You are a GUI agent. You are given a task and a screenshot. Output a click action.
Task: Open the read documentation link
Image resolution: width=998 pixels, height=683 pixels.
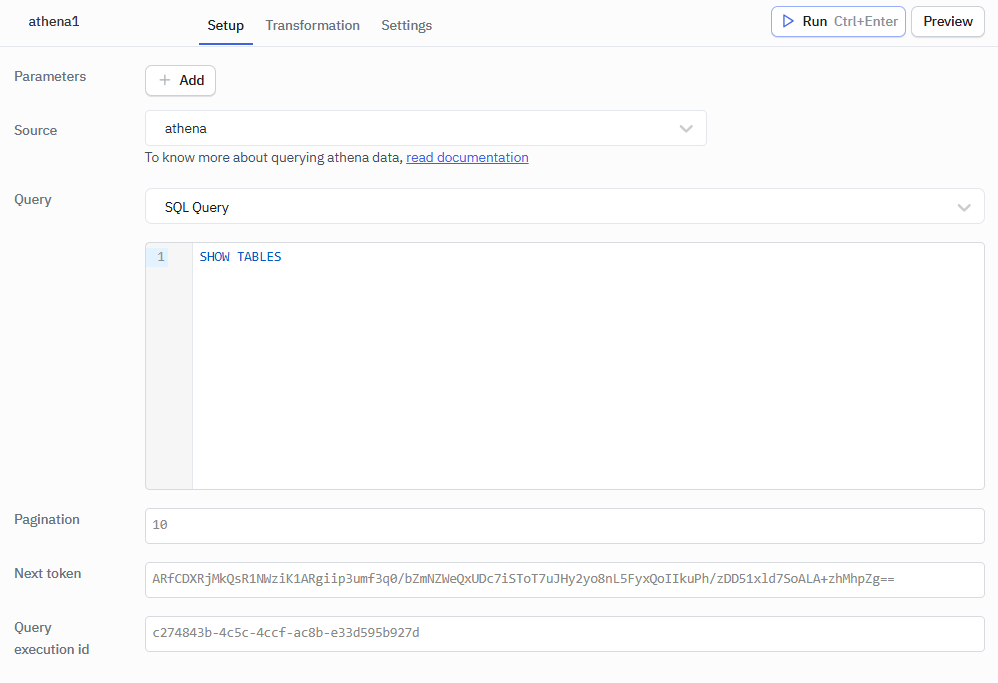click(467, 157)
